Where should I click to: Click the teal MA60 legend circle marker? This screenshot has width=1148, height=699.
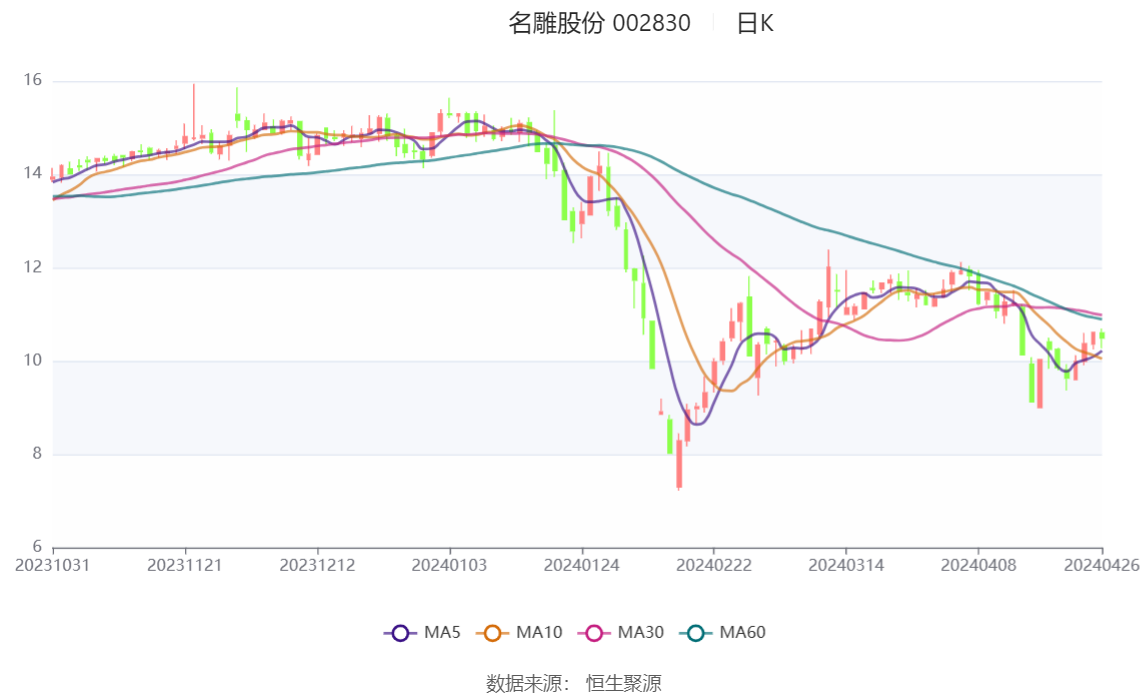tap(697, 633)
